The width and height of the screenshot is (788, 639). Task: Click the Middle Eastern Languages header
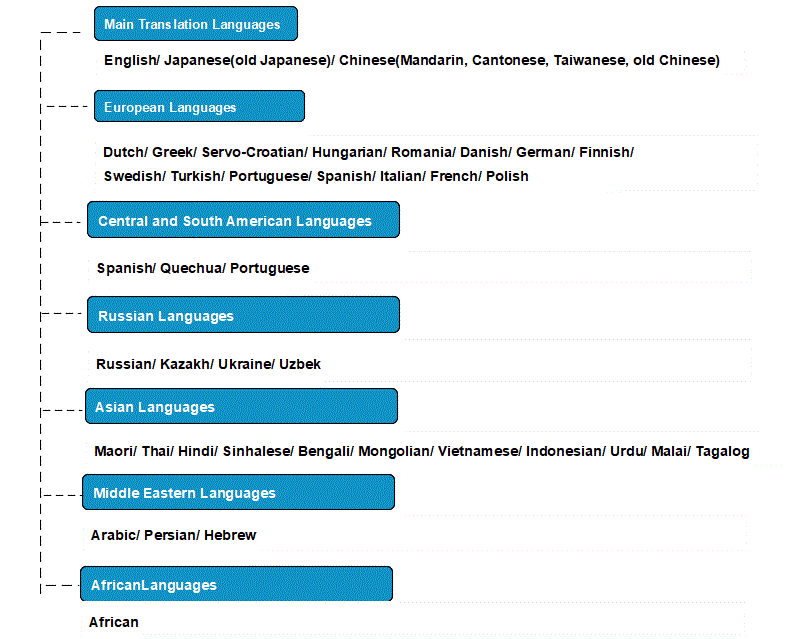pyautogui.click(x=238, y=492)
